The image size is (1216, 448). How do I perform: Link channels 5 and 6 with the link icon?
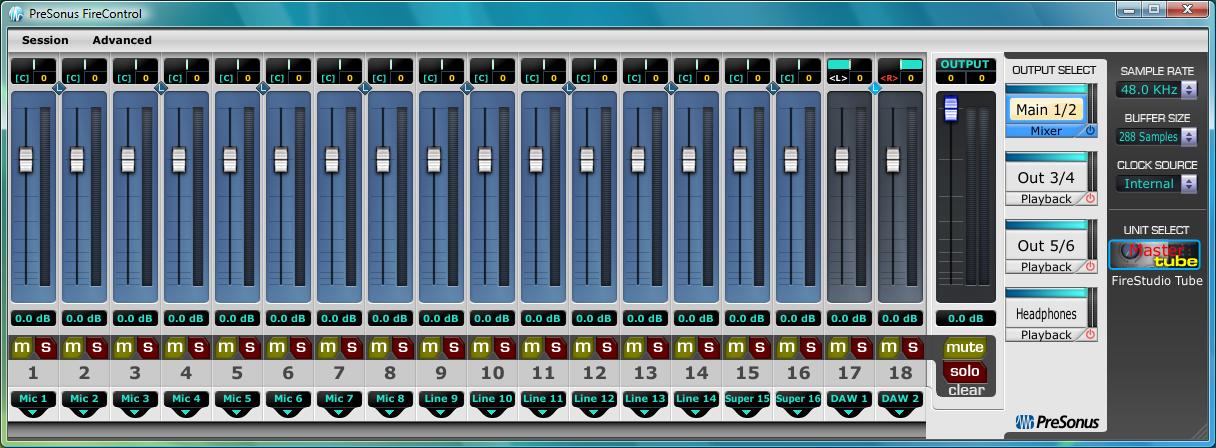[263, 88]
